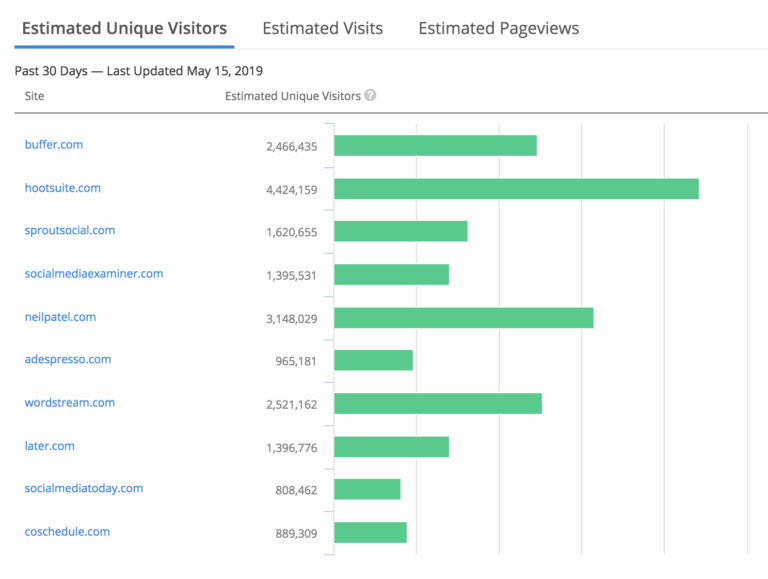Click the value 965,181
Image resolution: width=768 pixels, height=579 pixels.
pos(296,361)
